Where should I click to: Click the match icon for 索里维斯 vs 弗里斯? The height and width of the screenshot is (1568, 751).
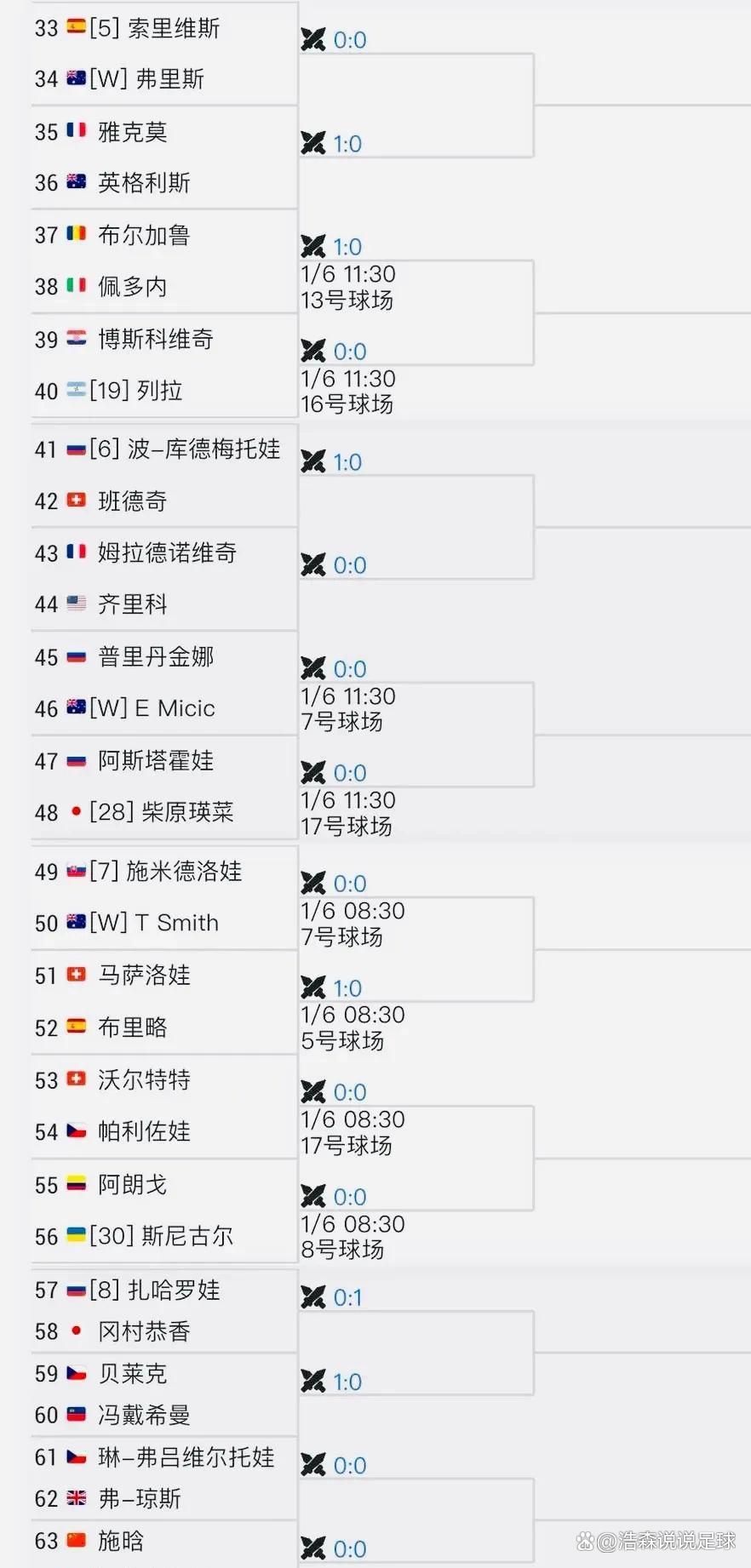click(313, 40)
